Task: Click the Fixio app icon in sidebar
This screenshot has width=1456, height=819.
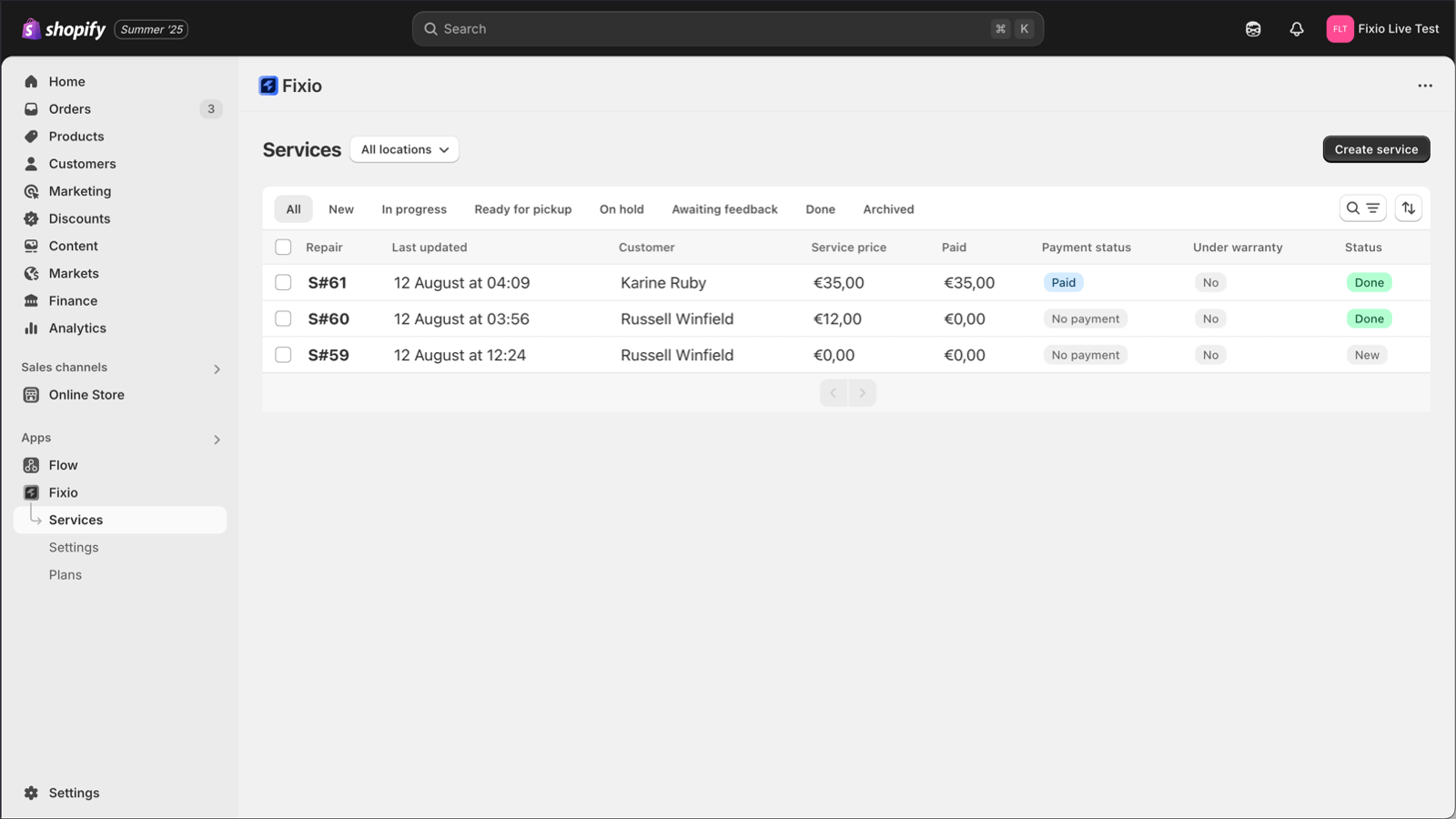Action: [x=31, y=492]
